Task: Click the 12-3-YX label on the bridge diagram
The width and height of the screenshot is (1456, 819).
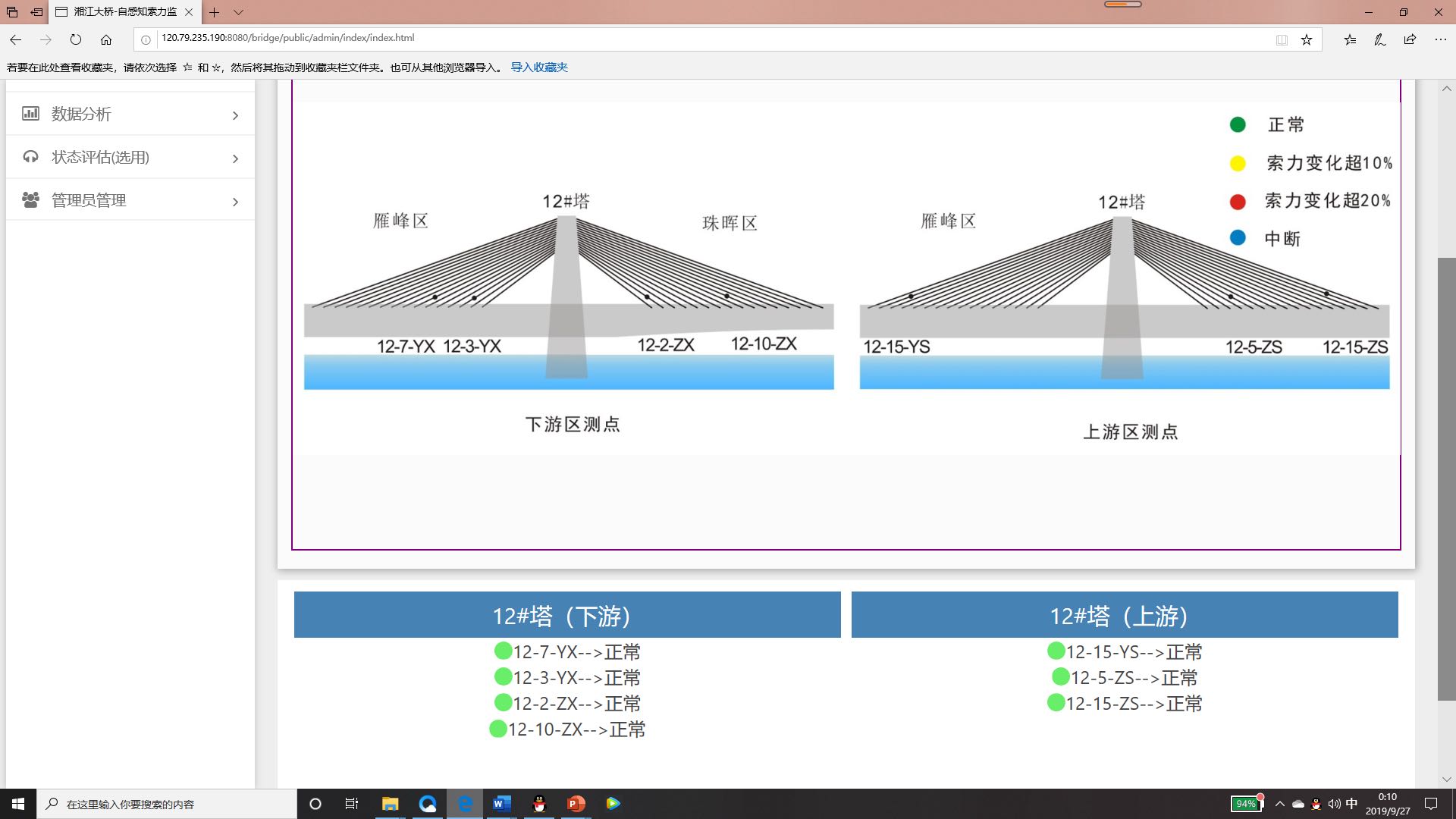Action: pyautogui.click(x=472, y=347)
